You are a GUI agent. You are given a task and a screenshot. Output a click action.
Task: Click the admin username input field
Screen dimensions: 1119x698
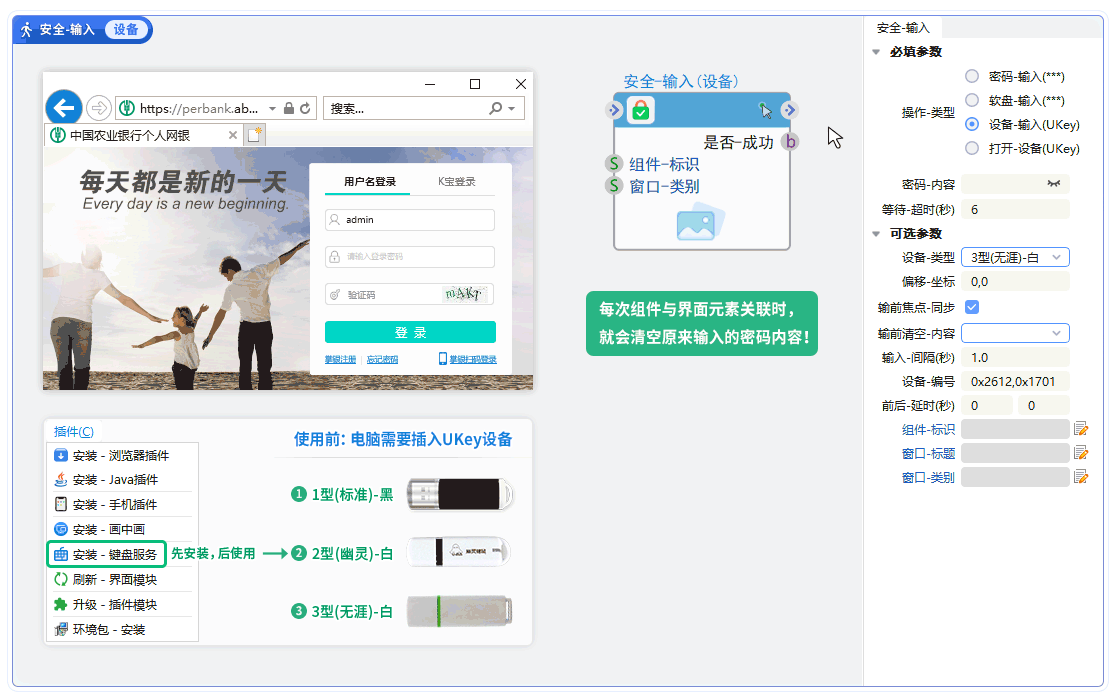409,219
